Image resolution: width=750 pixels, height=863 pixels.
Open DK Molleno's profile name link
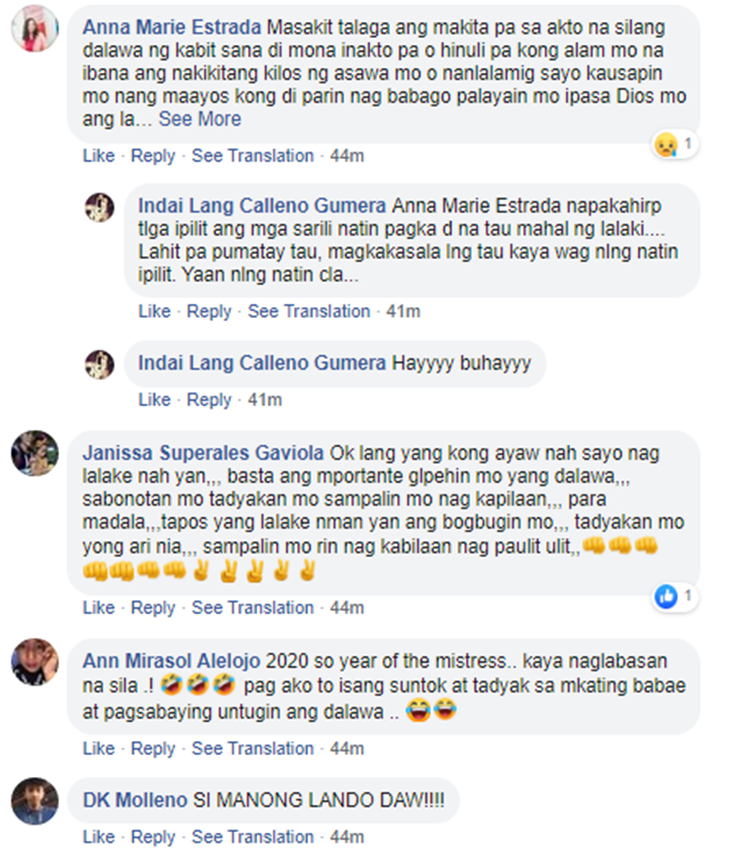(135, 800)
